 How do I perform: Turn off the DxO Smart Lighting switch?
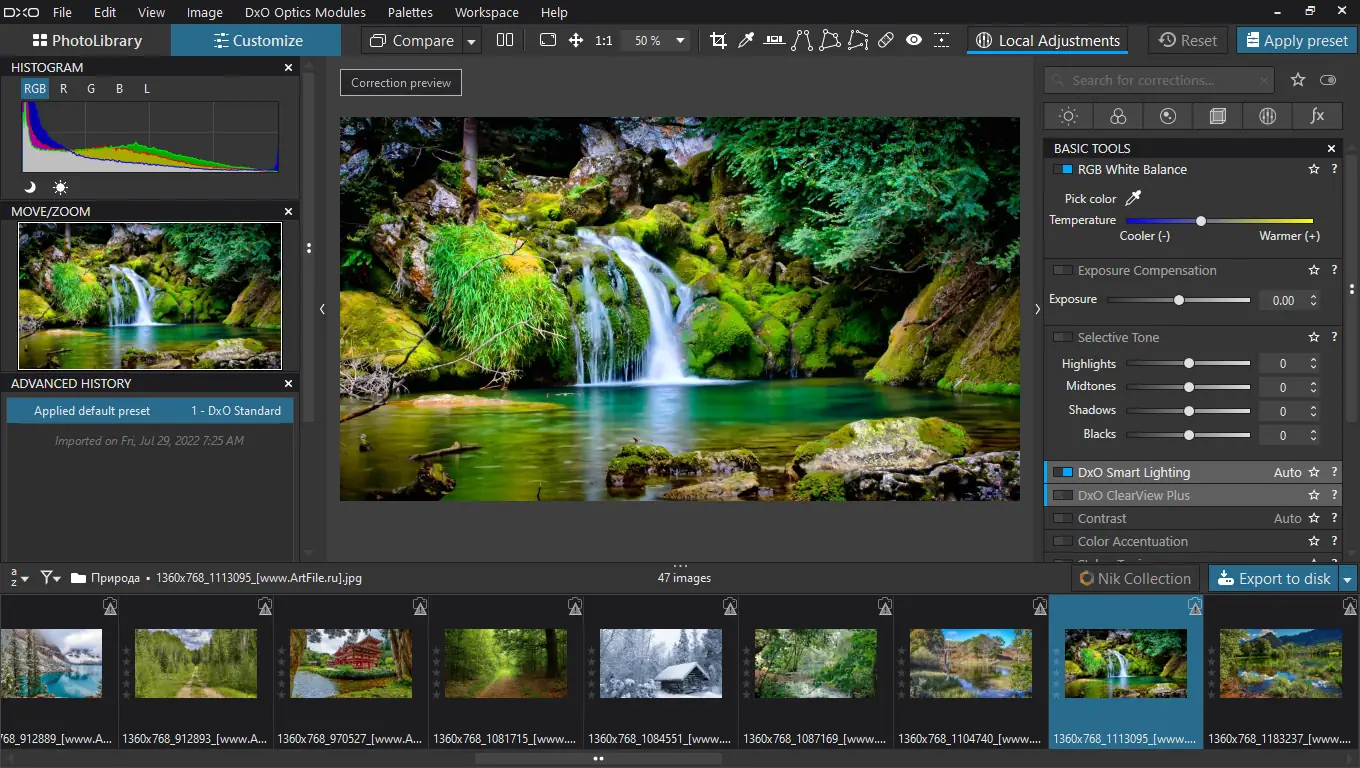pos(1063,473)
